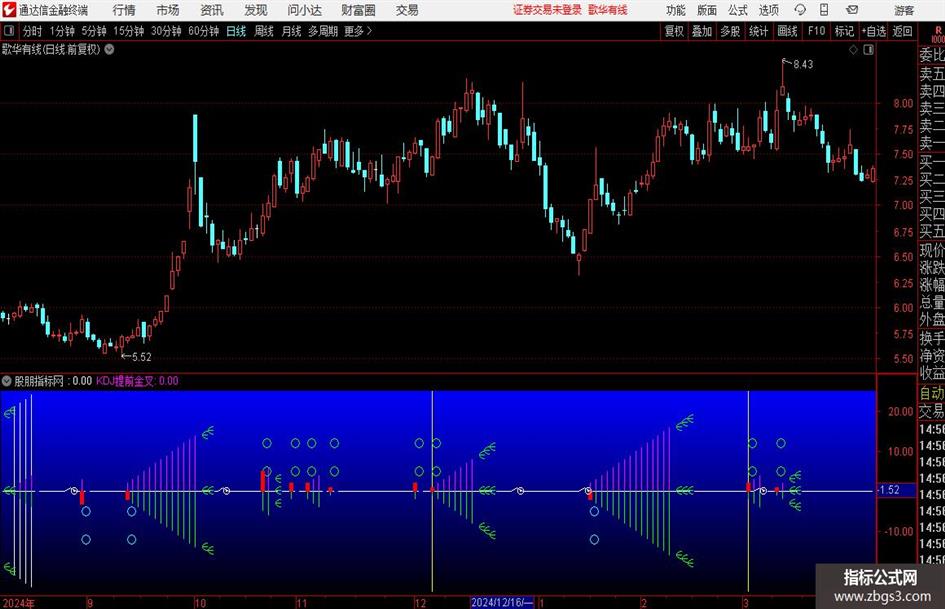Click the 2024年 label on time axis
This screenshot has height=609, width=945.
[x=19, y=603]
